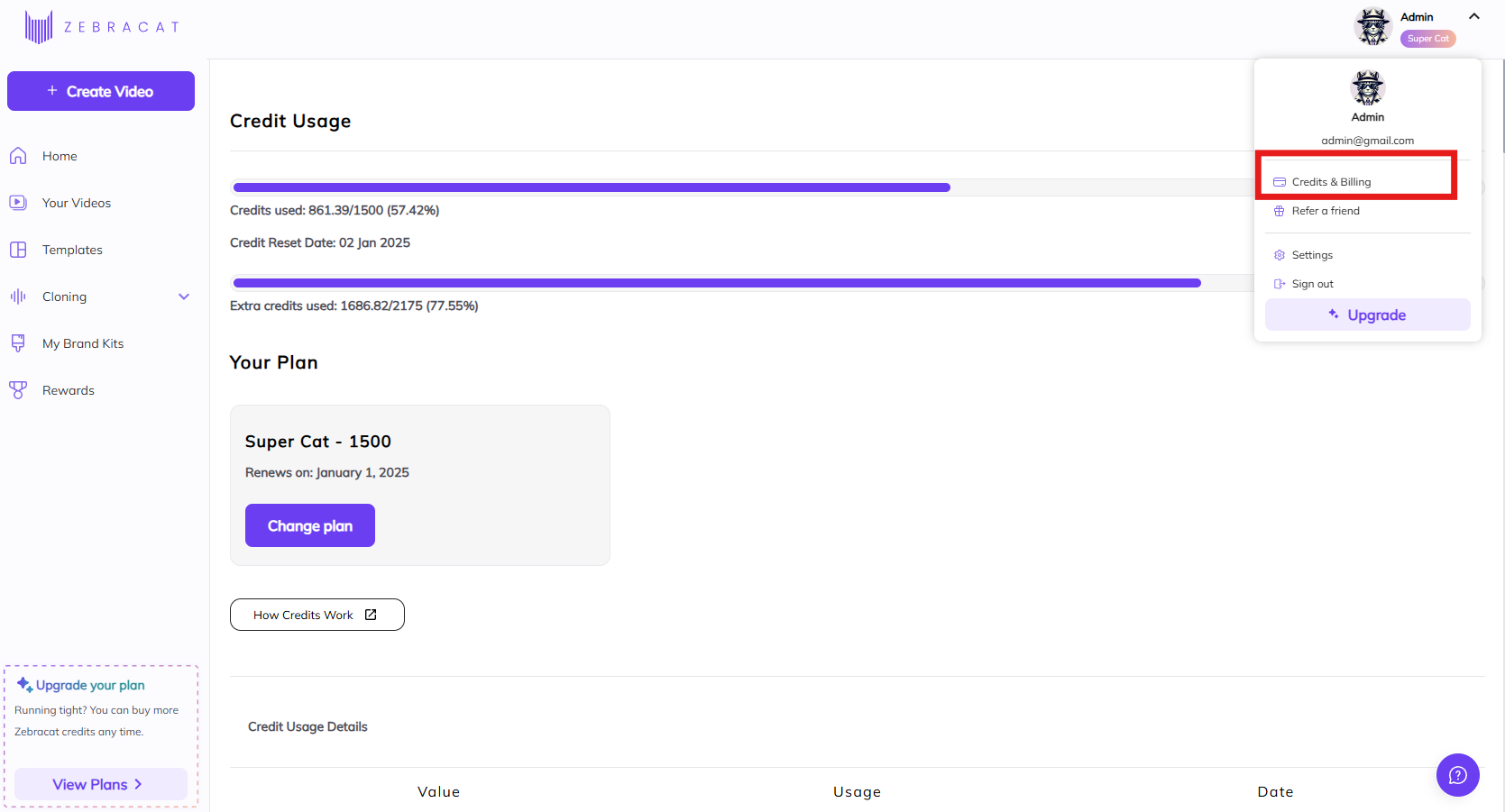The width and height of the screenshot is (1505, 812).
Task: Expand the Cloning chevron
Action: click(x=184, y=297)
